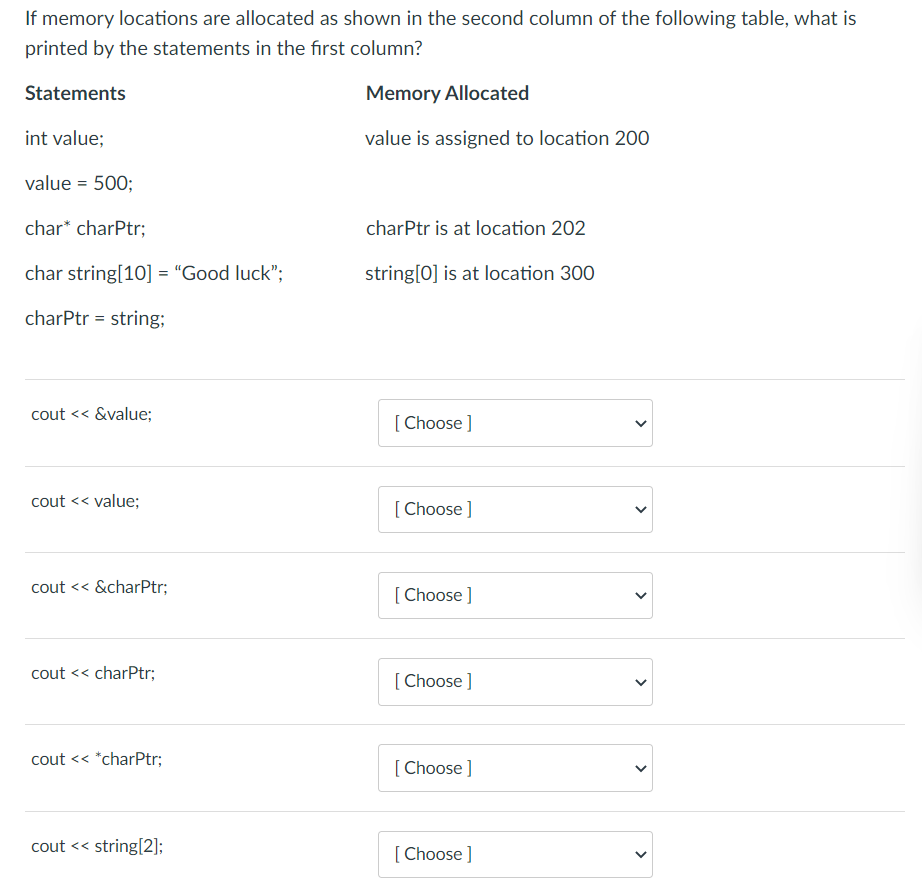
Task: Select the Memory Allocated column header
Action: [447, 93]
